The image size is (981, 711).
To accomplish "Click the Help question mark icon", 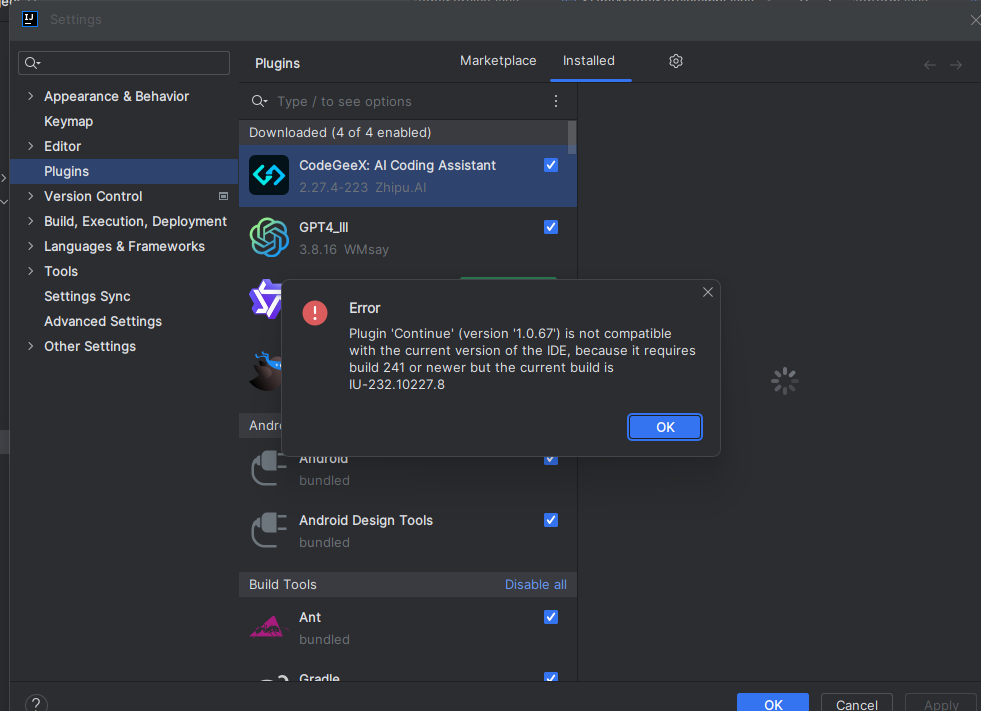I will click(36, 704).
